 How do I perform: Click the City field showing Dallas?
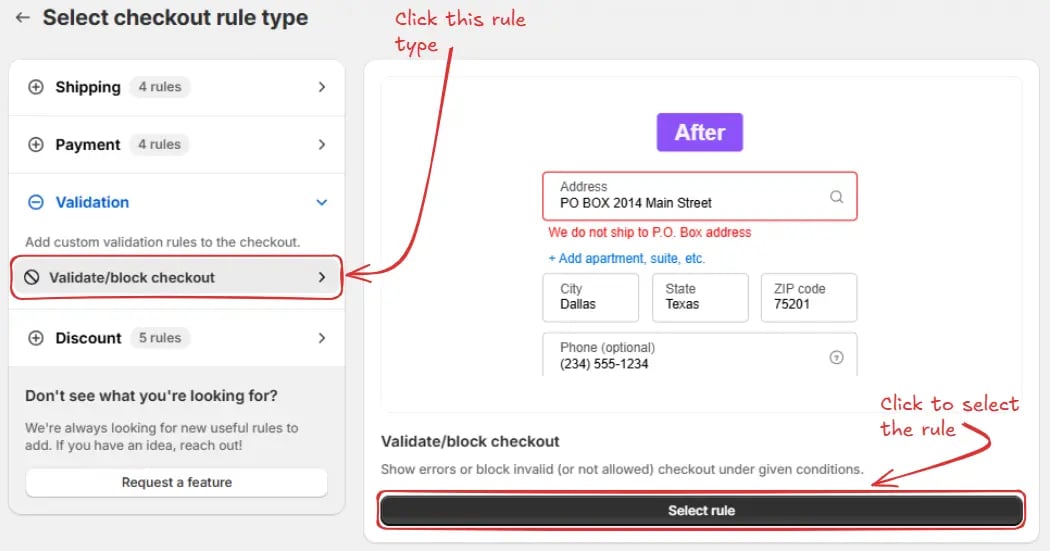click(x=591, y=297)
